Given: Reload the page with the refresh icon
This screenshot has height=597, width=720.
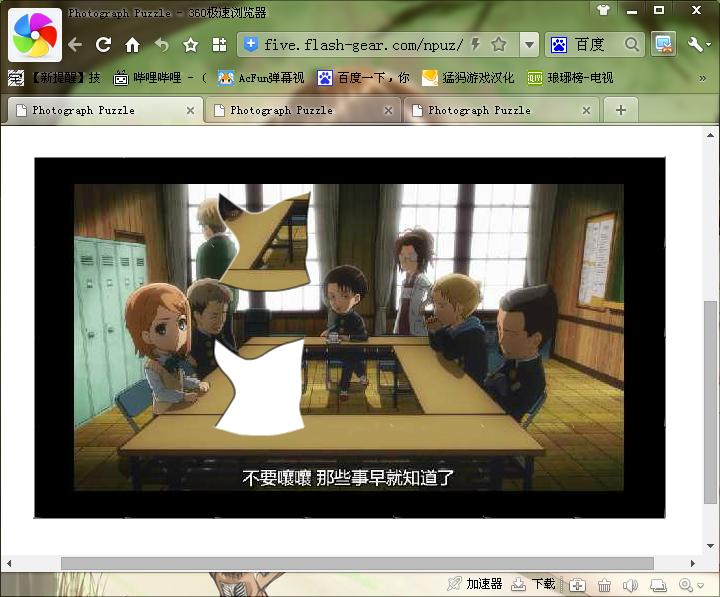Looking at the screenshot, I should click(103, 45).
